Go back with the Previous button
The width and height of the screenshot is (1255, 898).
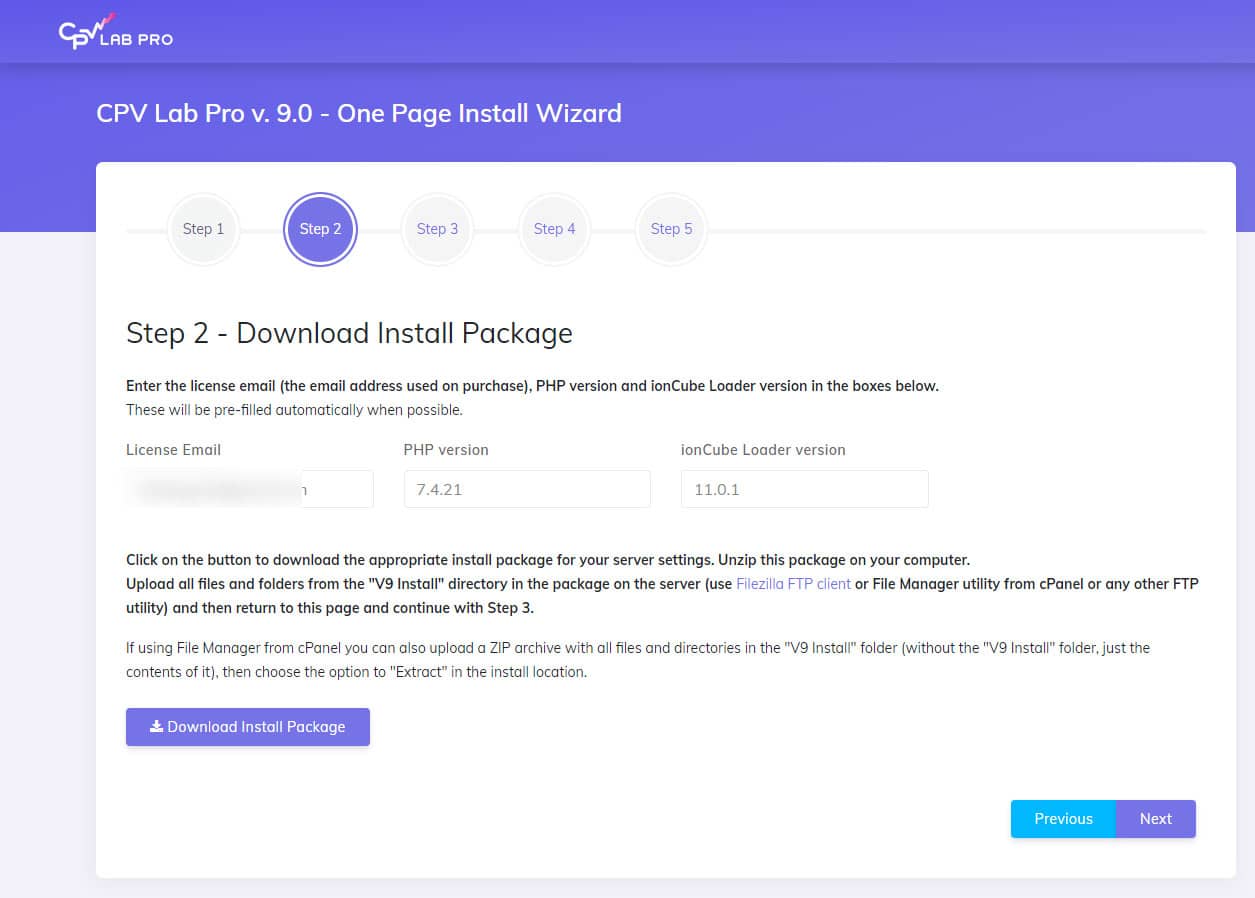pyautogui.click(x=1063, y=819)
